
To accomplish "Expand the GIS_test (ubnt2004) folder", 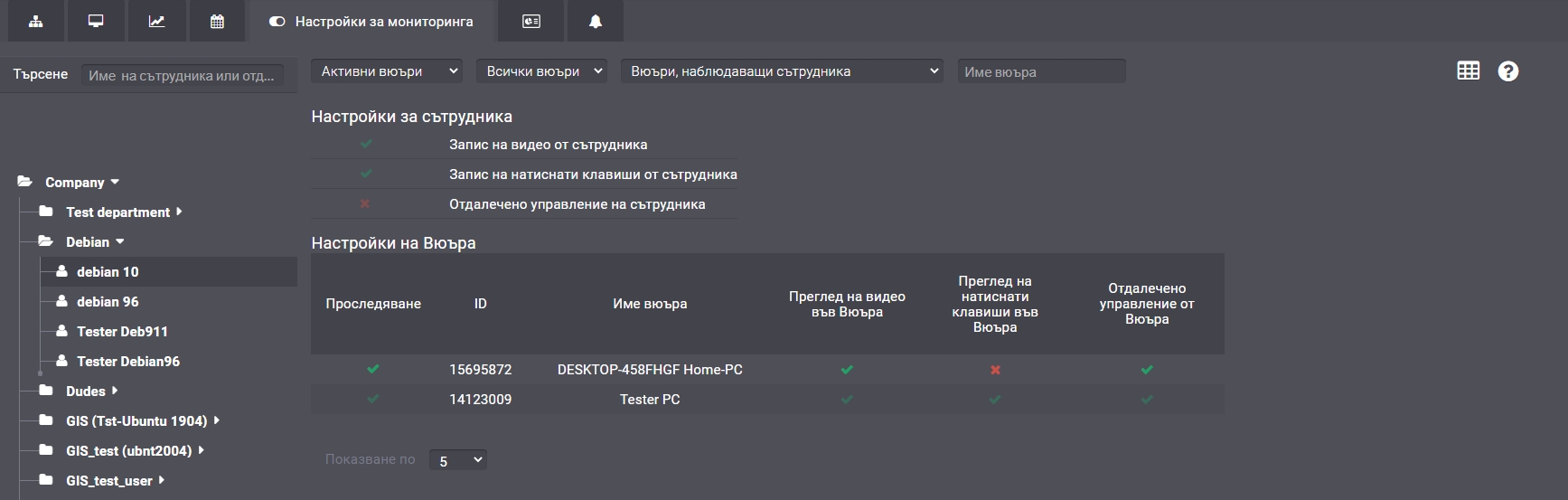I will click(x=201, y=450).
